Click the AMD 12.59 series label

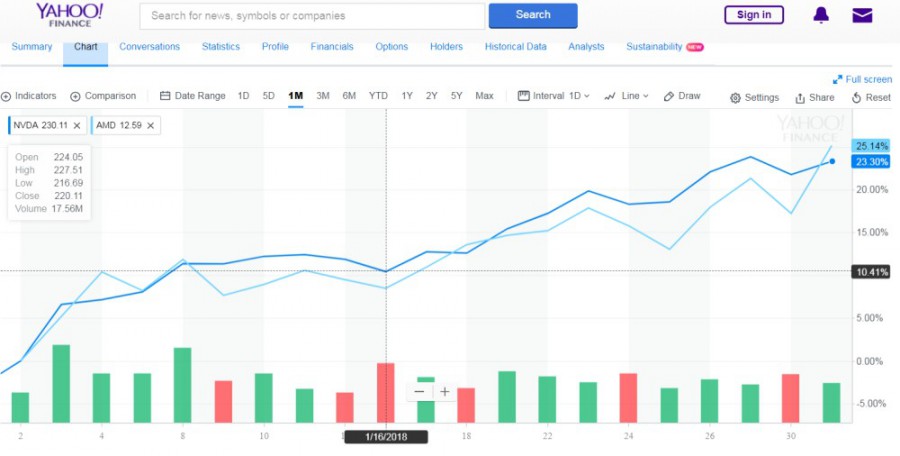(119, 126)
